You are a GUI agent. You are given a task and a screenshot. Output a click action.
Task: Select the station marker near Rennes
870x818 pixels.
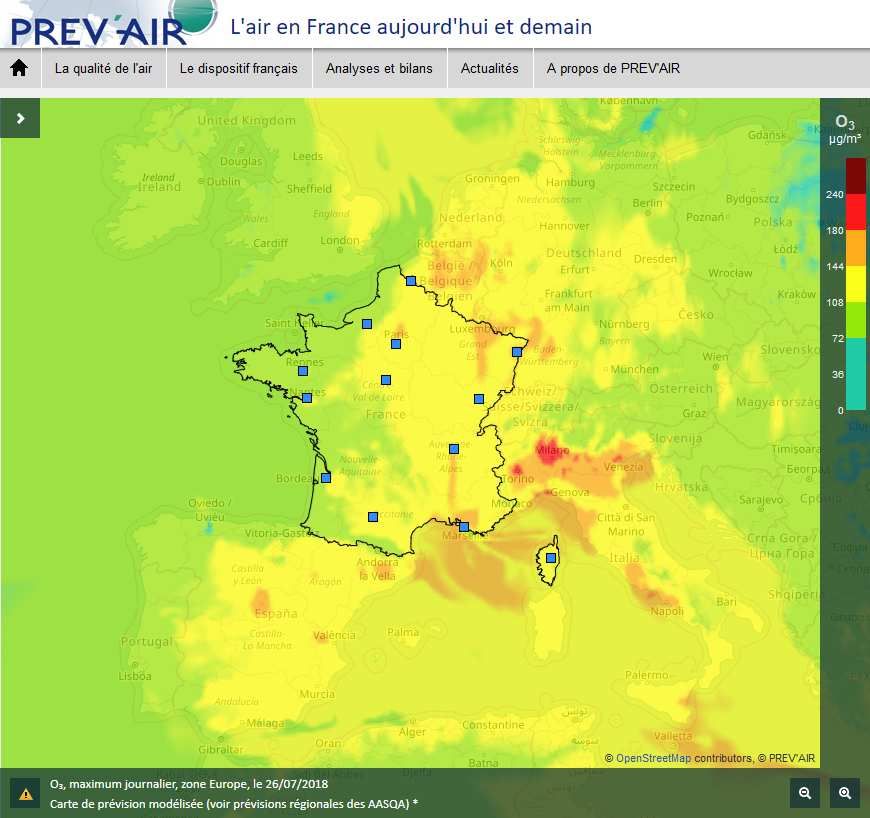303,371
